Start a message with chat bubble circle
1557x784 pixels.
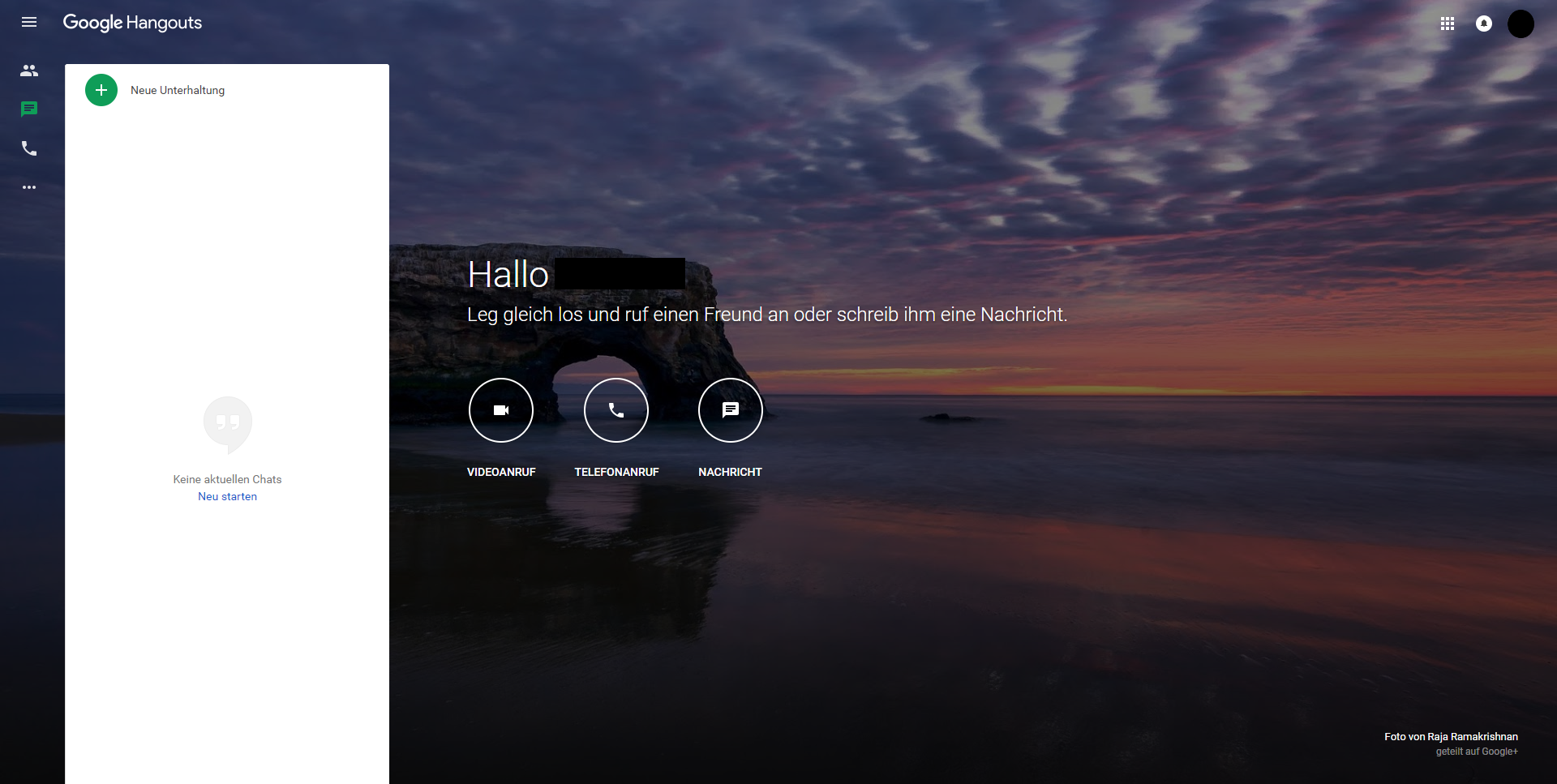click(x=731, y=410)
